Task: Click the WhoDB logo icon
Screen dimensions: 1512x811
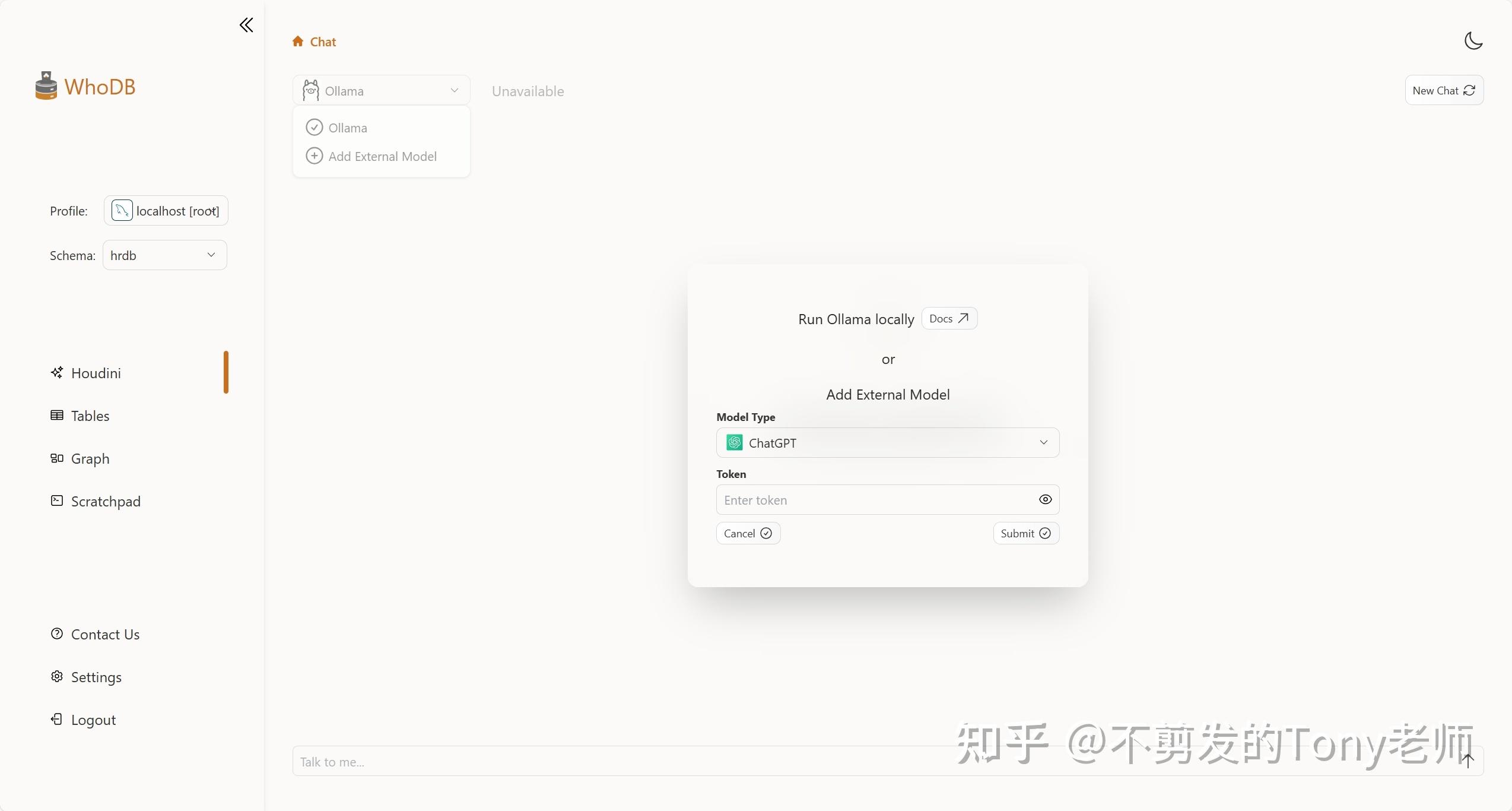Action: [x=46, y=87]
